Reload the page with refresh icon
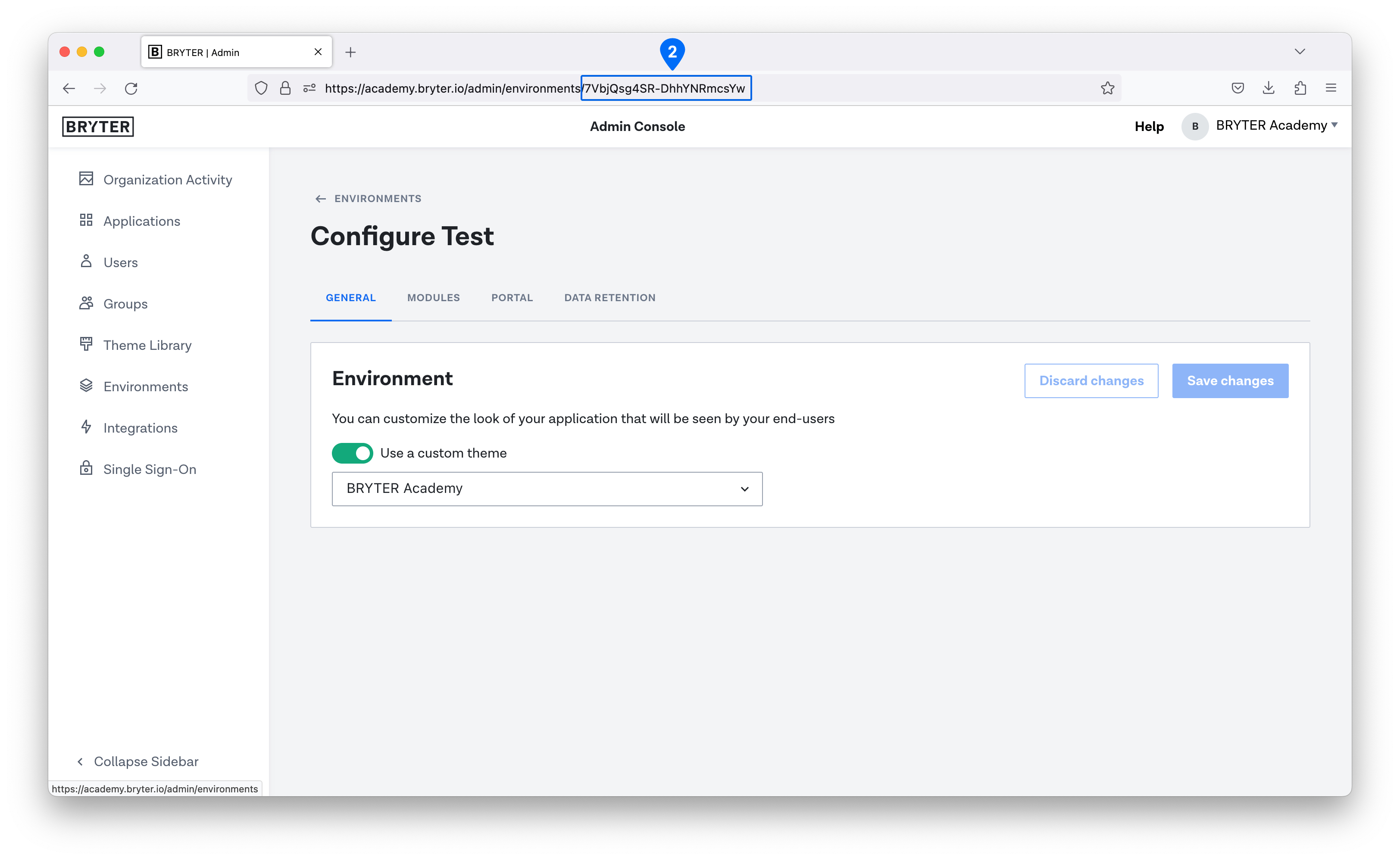 (131, 88)
